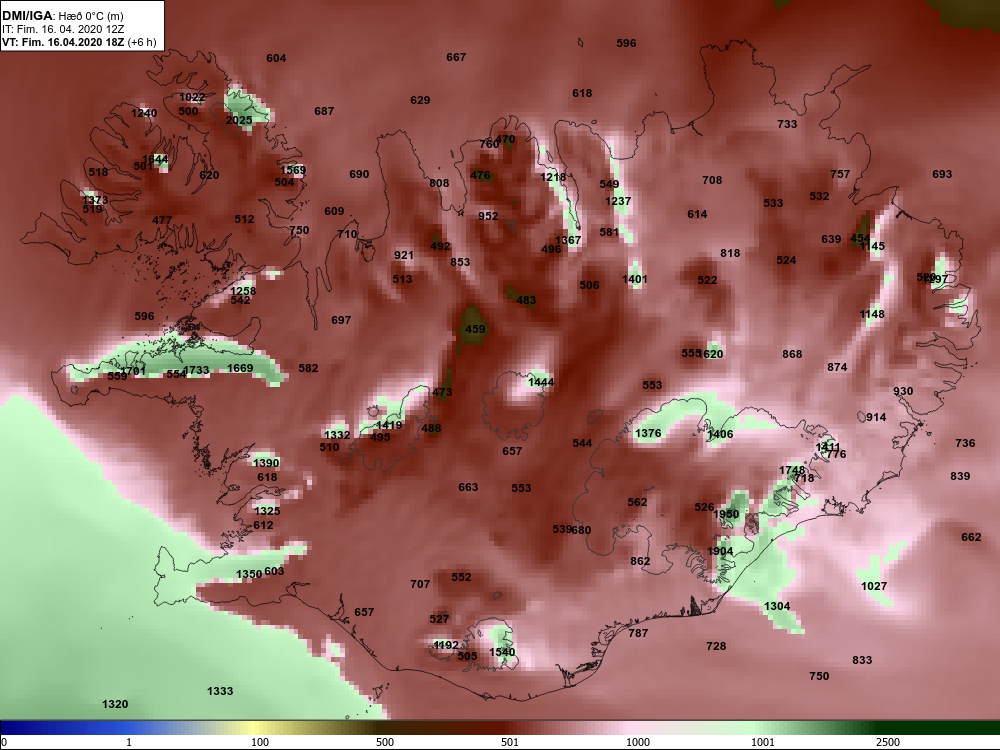Click the 862 height value
1000x750 pixels.
(x=640, y=561)
